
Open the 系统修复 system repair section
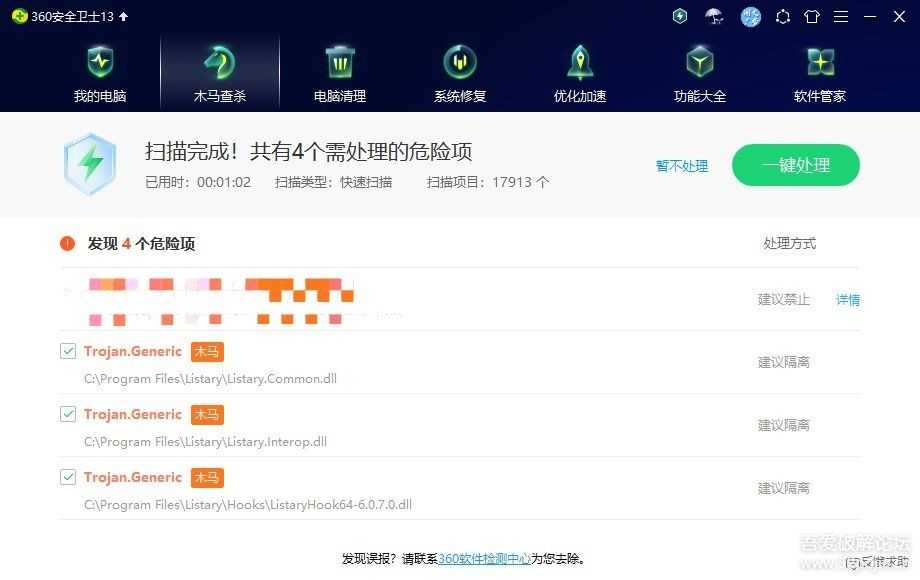(x=460, y=74)
